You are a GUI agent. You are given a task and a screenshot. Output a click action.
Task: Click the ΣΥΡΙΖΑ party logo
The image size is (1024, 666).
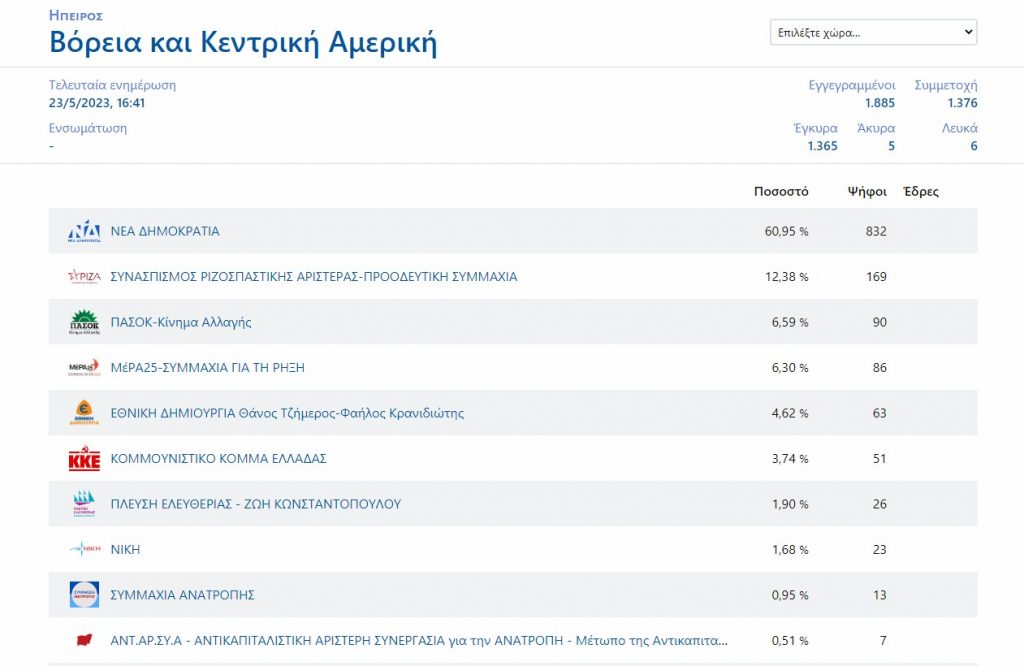point(84,277)
